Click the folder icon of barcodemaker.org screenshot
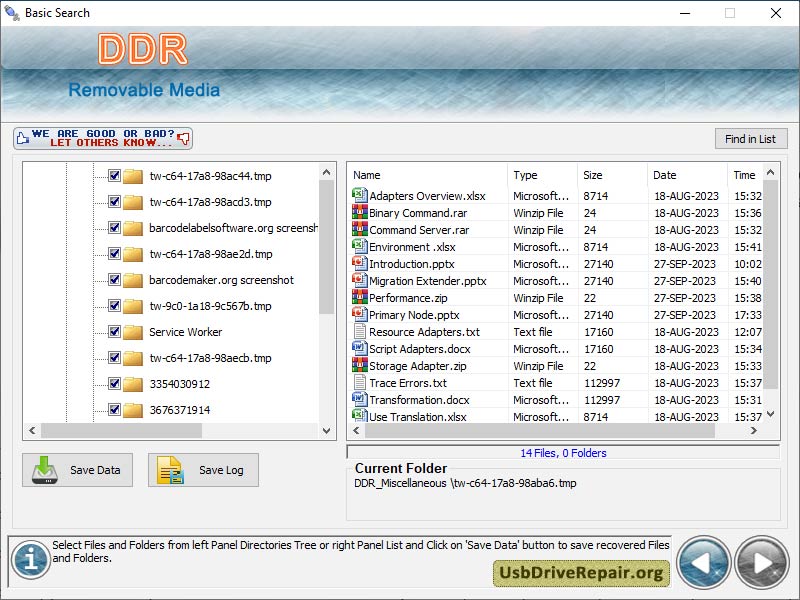Image resolution: width=800 pixels, height=600 pixels. point(133,280)
